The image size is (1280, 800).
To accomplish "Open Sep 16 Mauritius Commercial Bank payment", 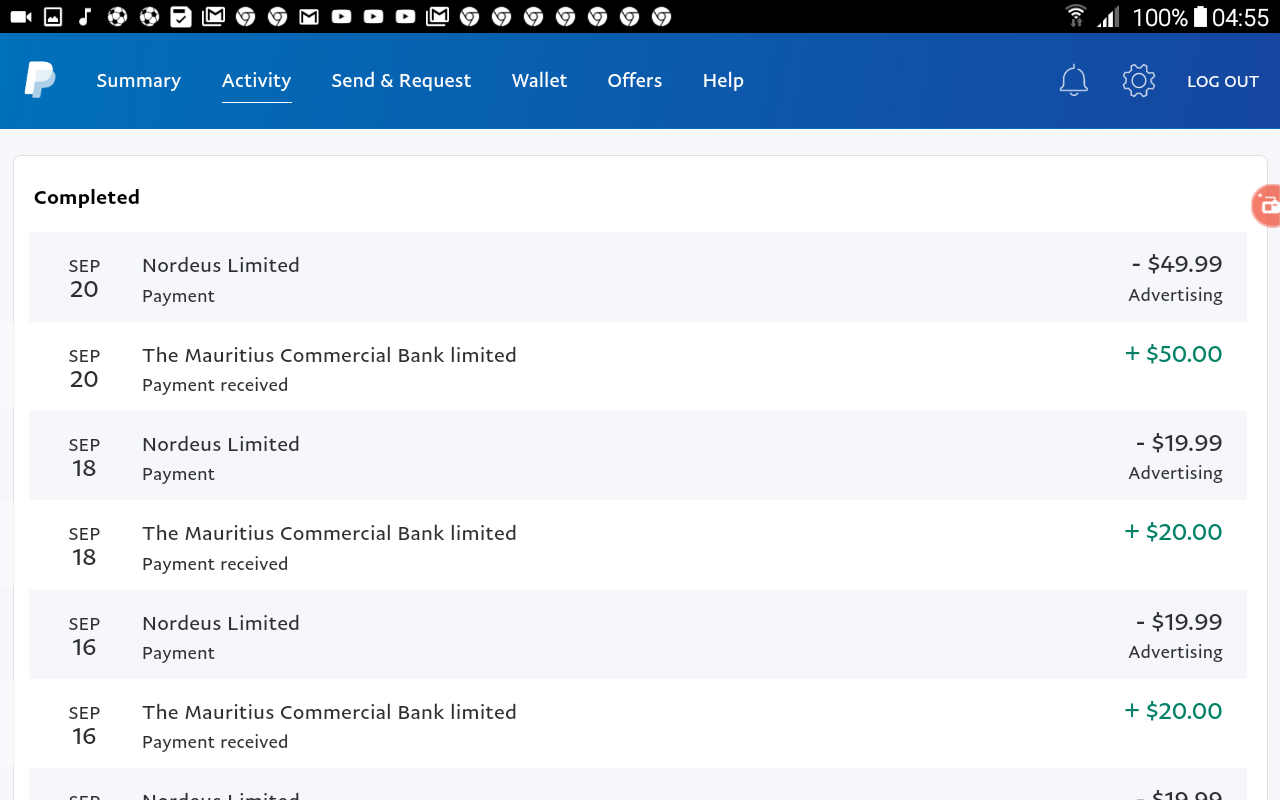I will click(638, 723).
